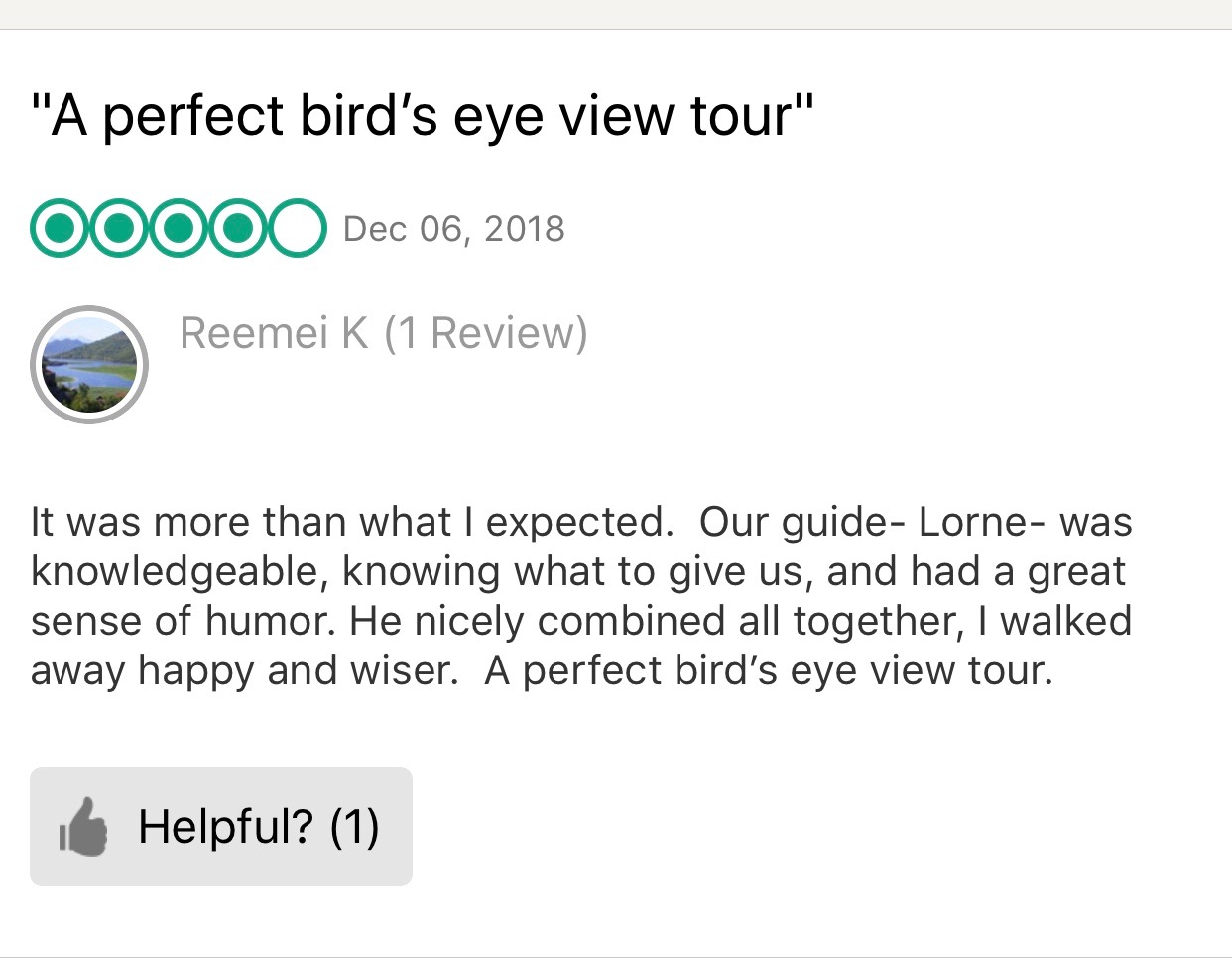
Task: Open reviewer name Reemei K
Action: coord(274,333)
